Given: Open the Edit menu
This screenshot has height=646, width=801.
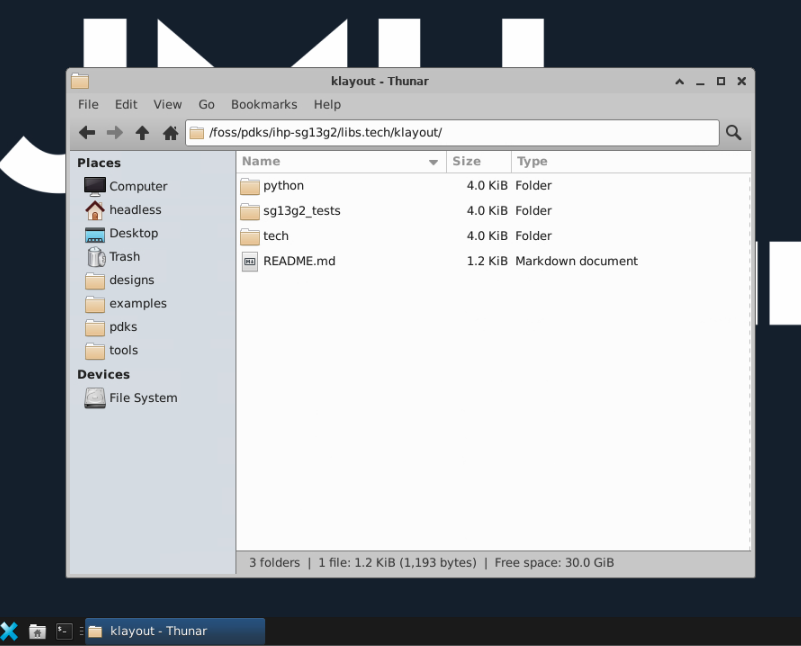Looking at the screenshot, I should click(126, 105).
